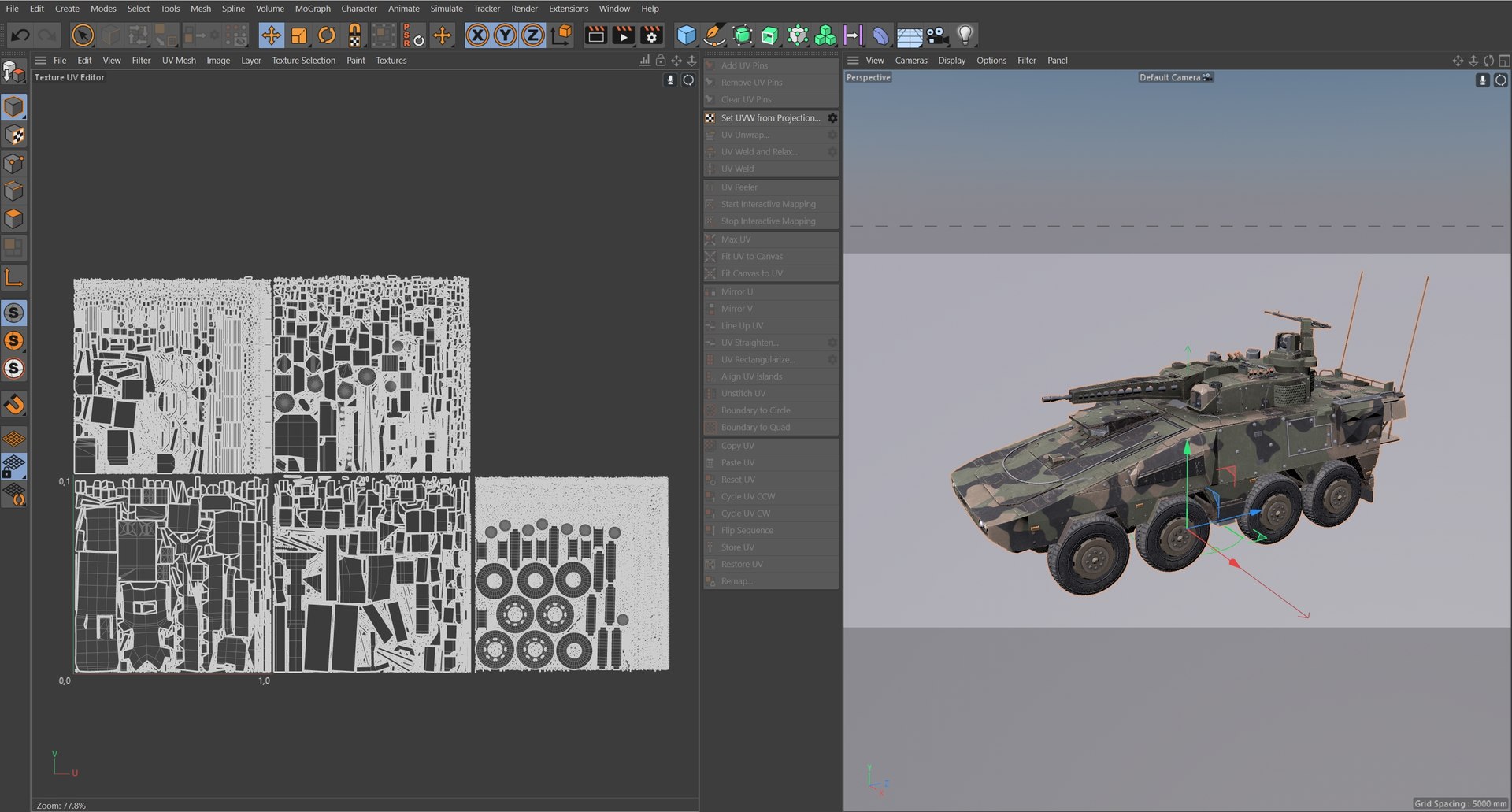Open the UV editor Textures menu

(391, 61)
